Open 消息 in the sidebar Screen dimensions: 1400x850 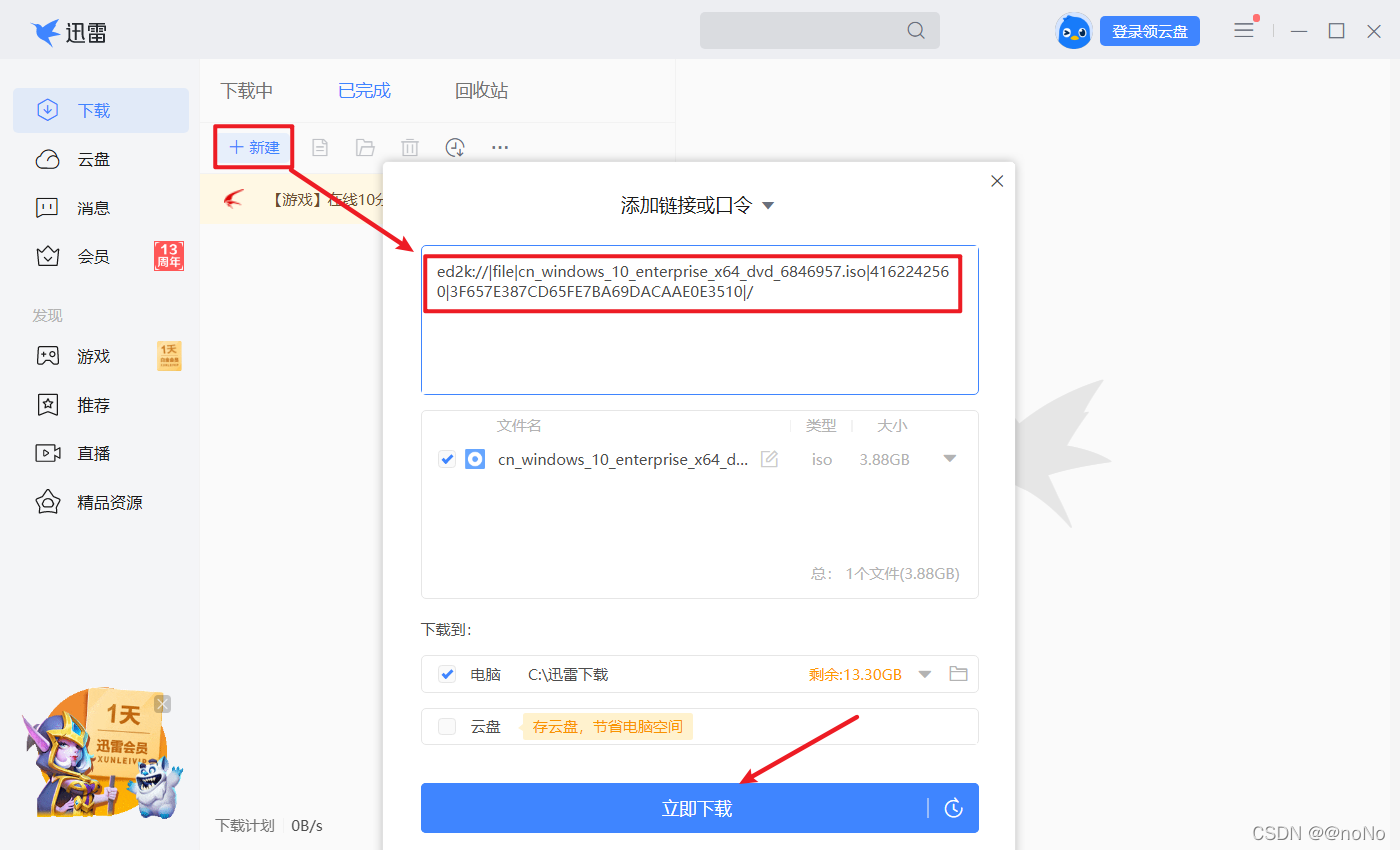pos(93,207)
